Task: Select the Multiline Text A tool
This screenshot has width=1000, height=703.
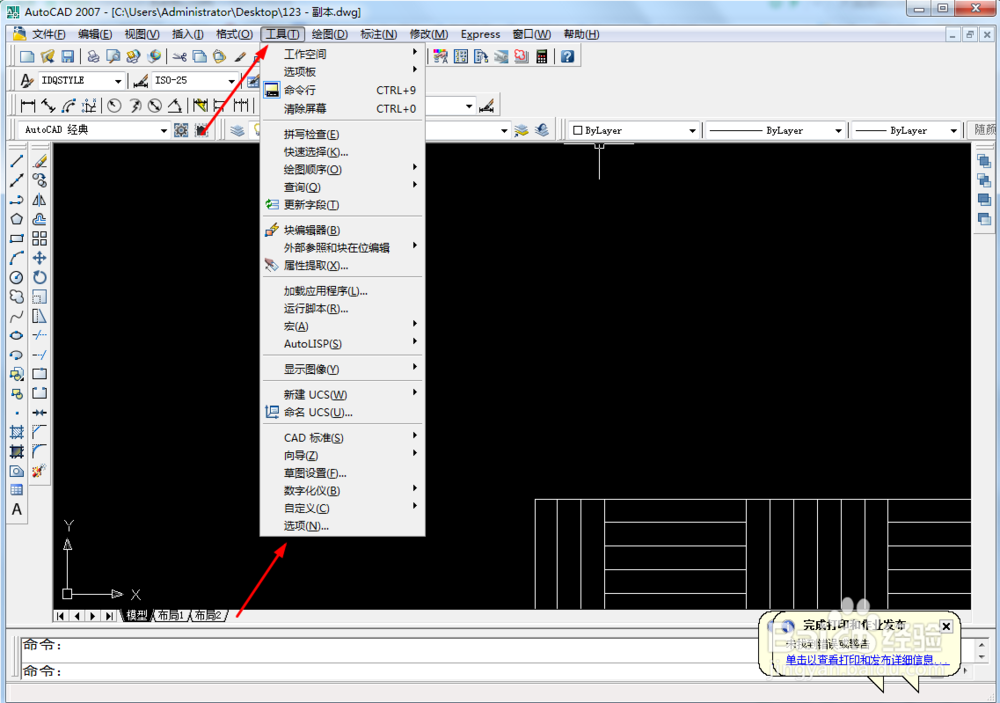Action: (17, 509)
